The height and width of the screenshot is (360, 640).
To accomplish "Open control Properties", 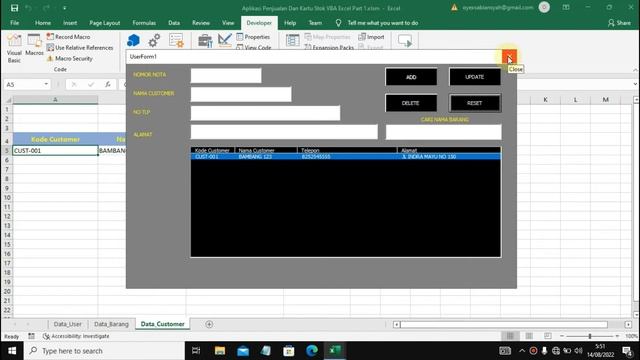I will [253, 37].
